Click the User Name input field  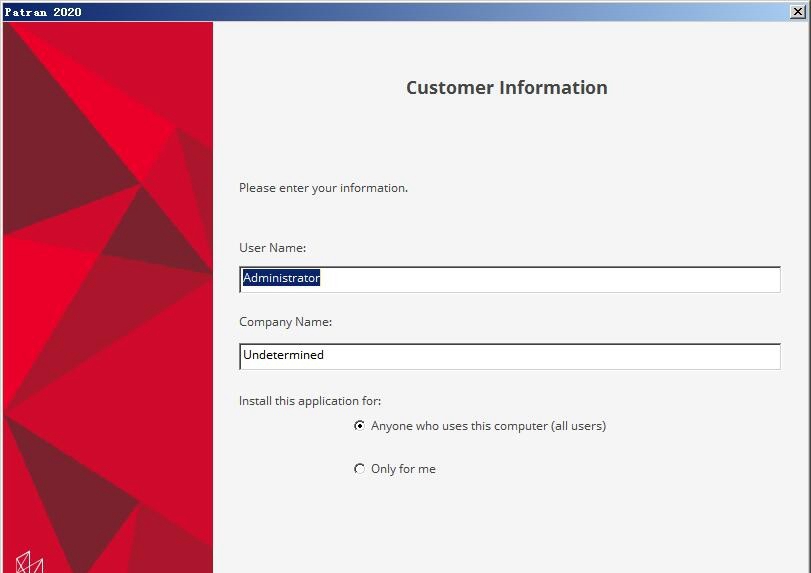(510, 279)
